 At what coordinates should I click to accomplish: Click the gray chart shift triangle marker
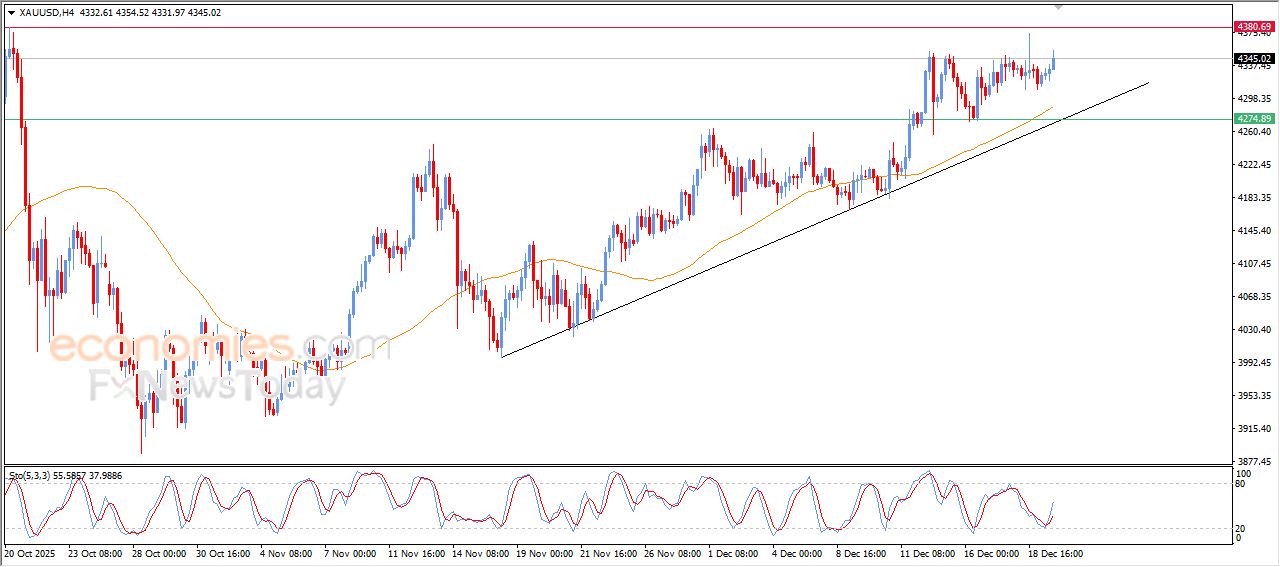(x=1059, y=6)
